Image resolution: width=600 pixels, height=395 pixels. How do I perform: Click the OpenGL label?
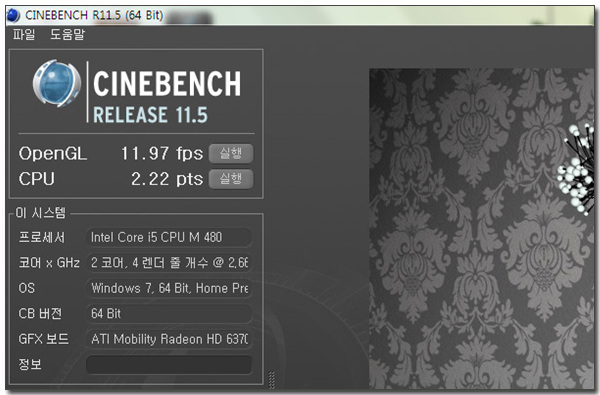(53, 154)
